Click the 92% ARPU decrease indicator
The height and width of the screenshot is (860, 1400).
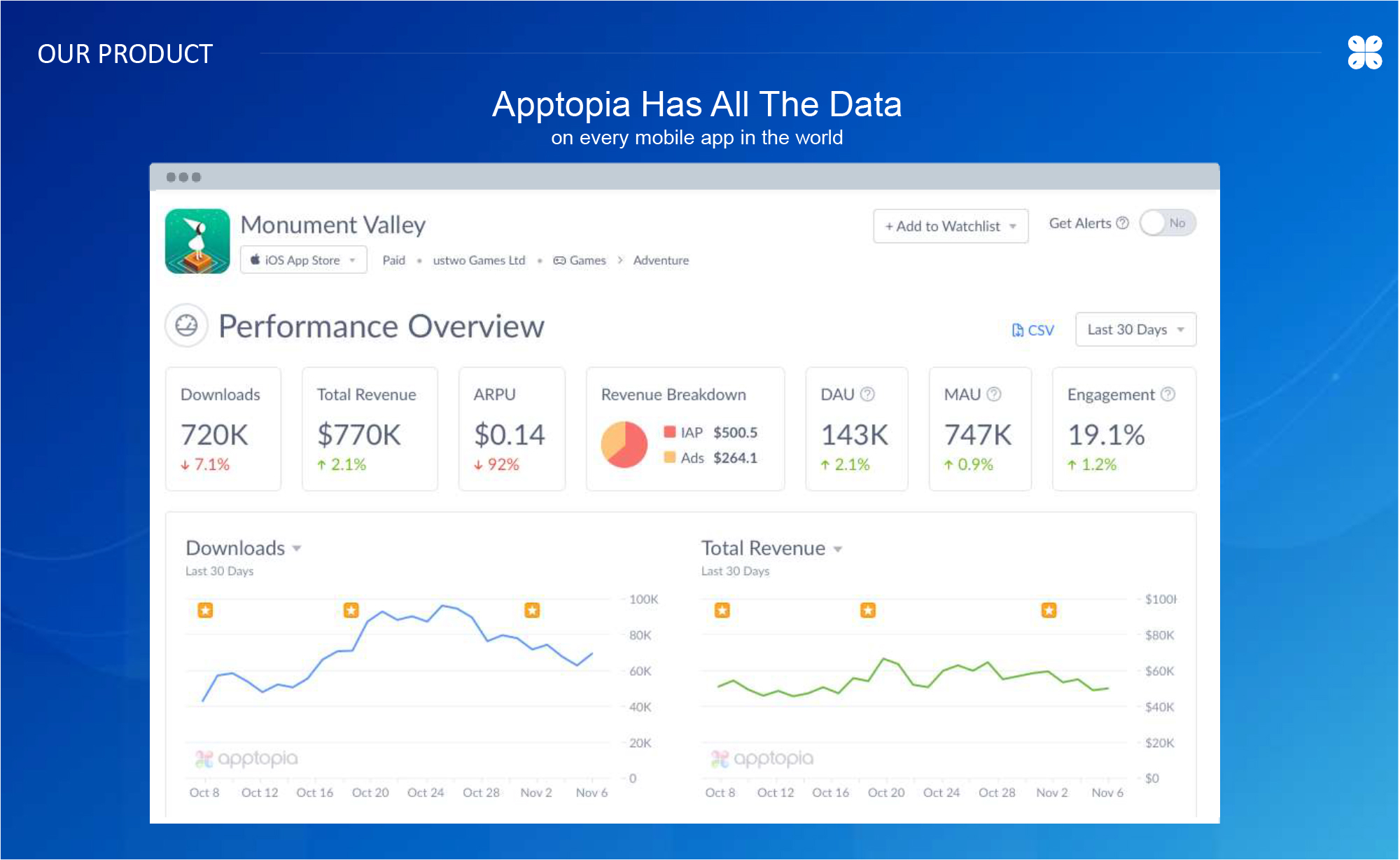tap(496, 464)
